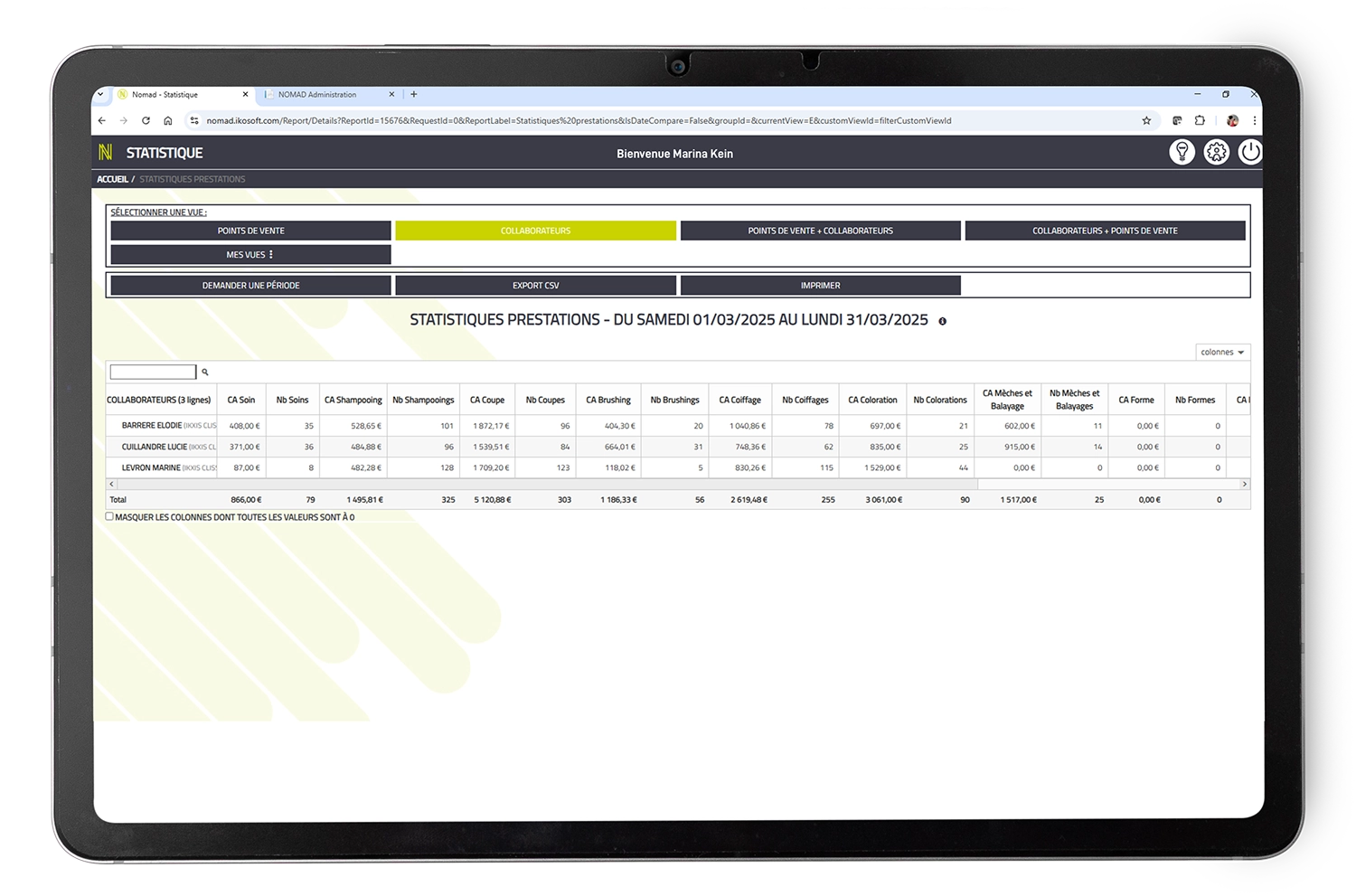Reload the page using browser refresh icon

[x=146, y=120]
